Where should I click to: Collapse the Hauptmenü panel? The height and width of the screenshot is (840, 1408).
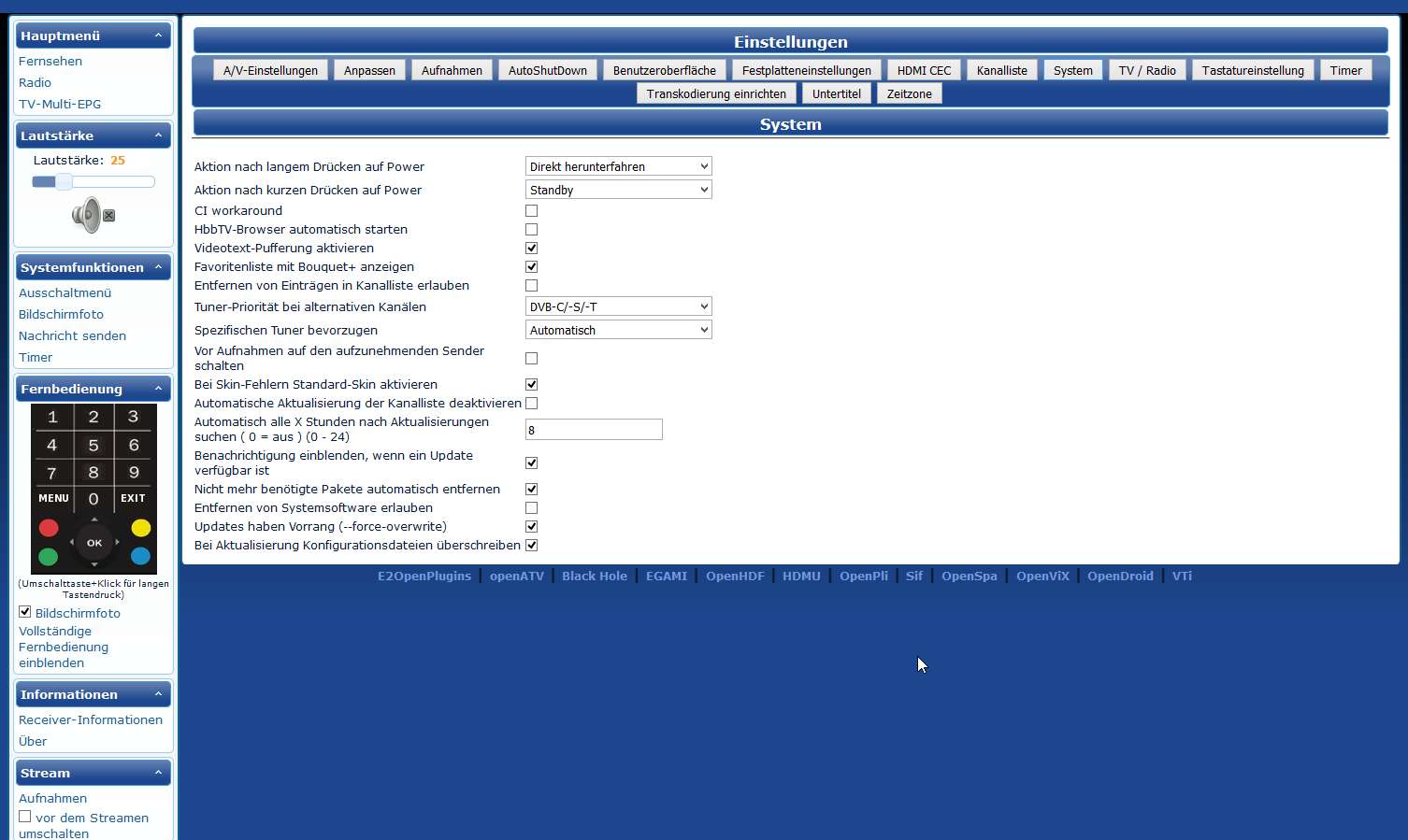[x=157, y=36]
